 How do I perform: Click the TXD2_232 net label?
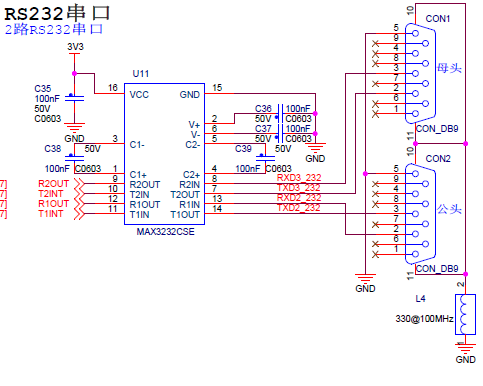pyautogui.click(x=299, y=208)
